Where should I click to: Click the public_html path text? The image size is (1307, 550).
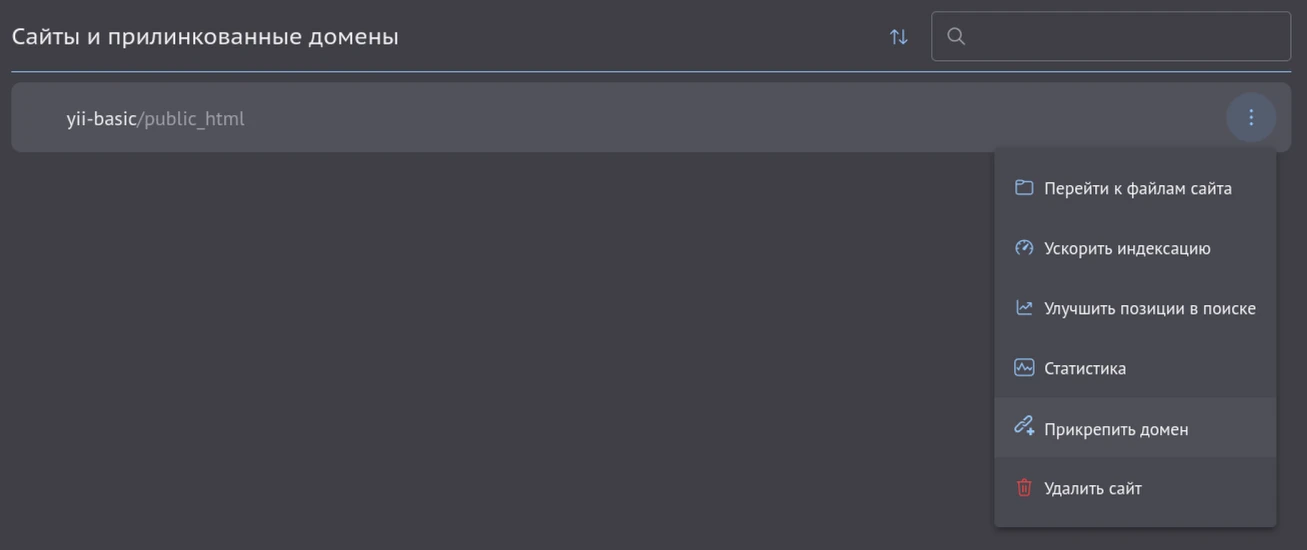click(x=194, y=119)
